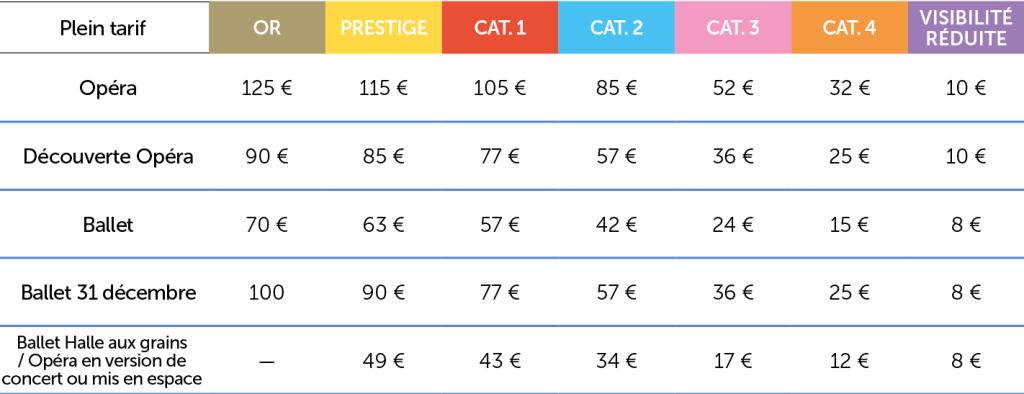The width and height of the screenshot is (1024, 394).
Task: Click the 49 € Prestige price
Action: [x=383, y=361]
